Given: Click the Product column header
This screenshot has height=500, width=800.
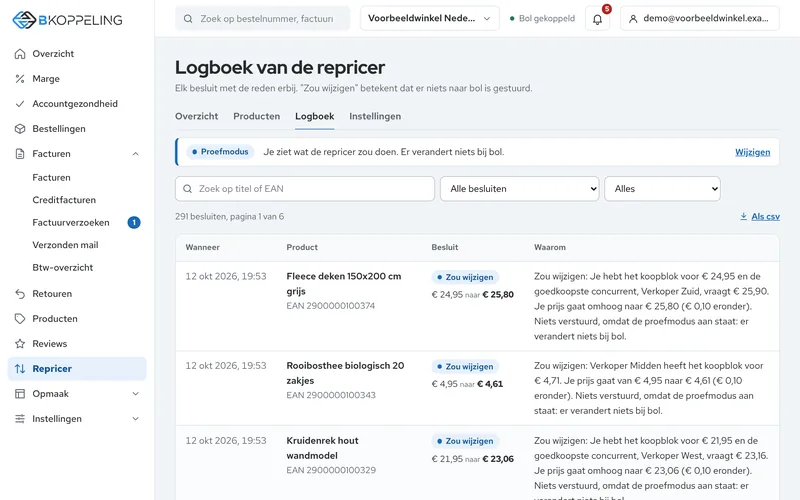Looking at the screenshot, I should coord(302,247).
